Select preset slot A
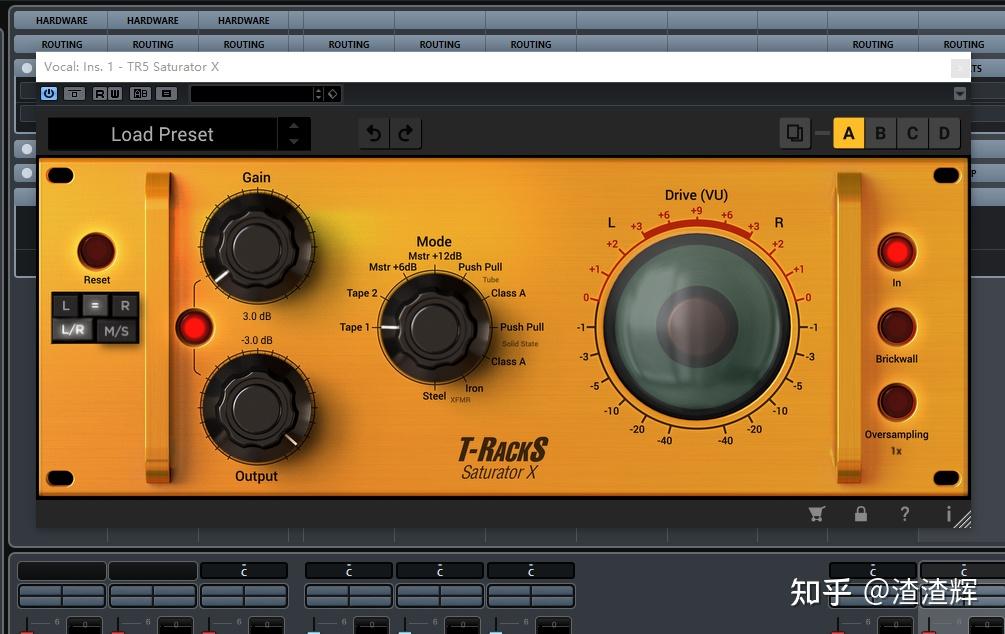This screenshot has width=1005, height=634. (x=849, y=133)
